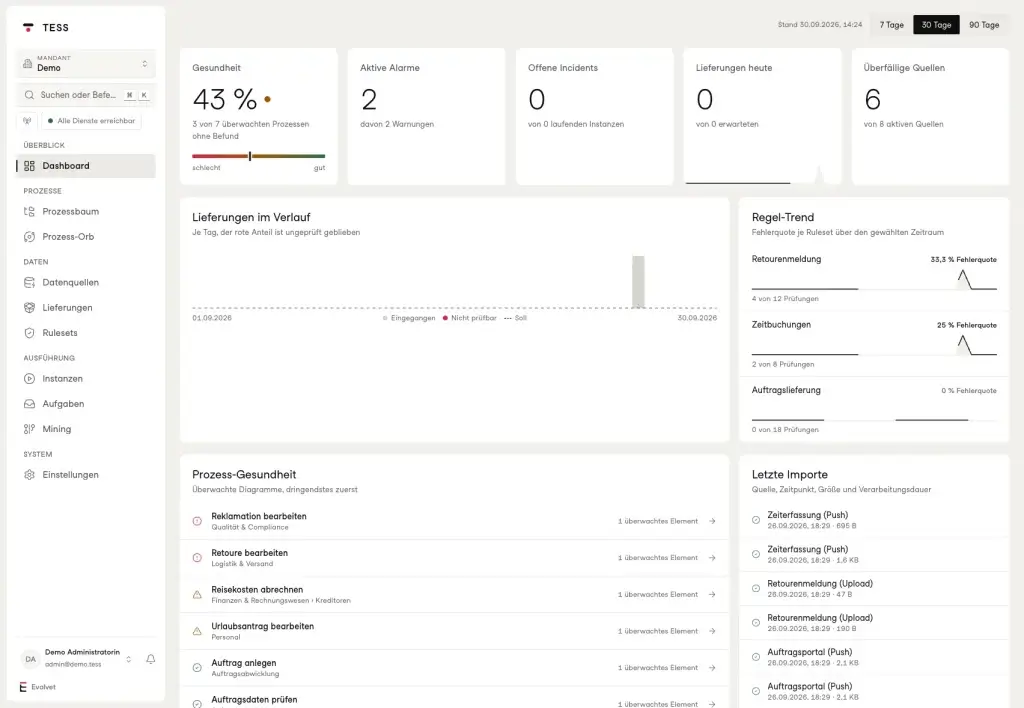Click the Einstellungen gear icon
1024x708 pixels.
tap(29, 475)
